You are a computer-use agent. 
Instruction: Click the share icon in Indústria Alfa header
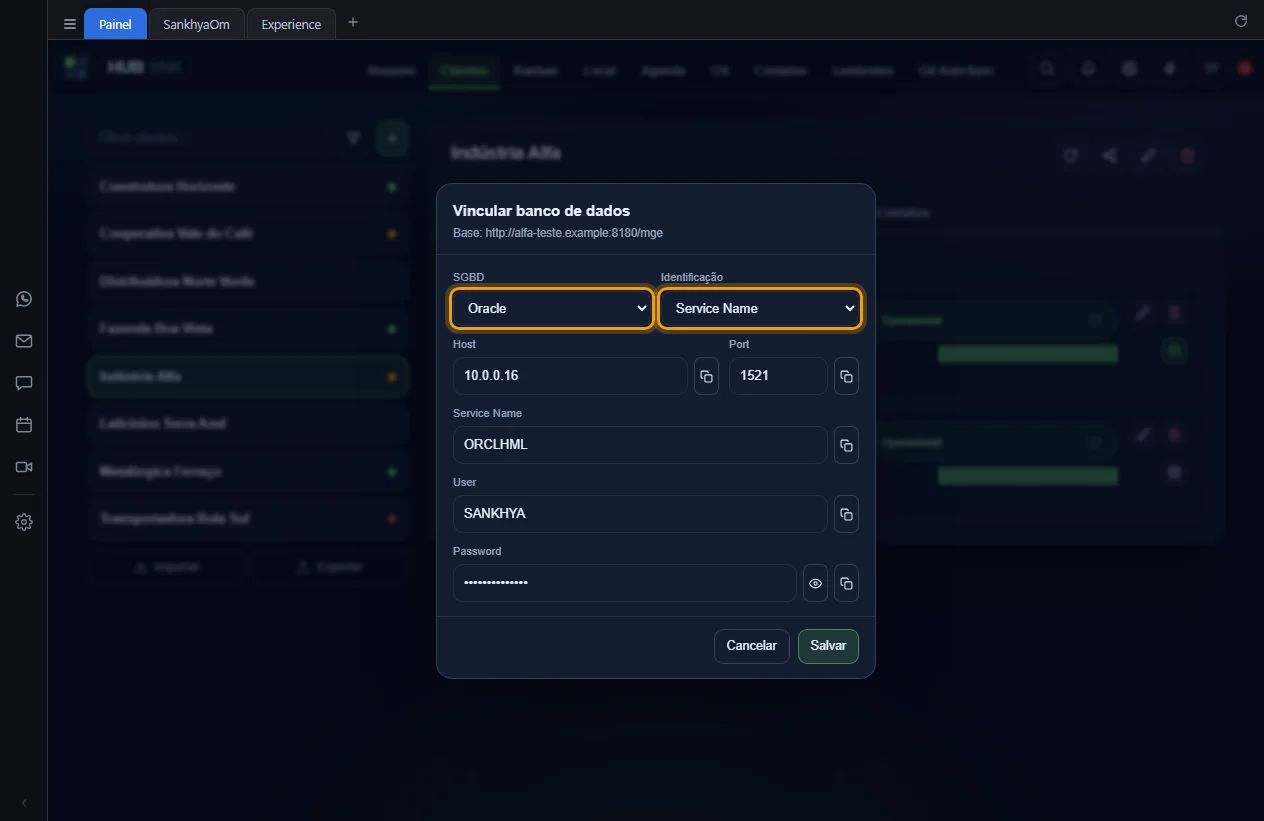tap(1109, 155)
